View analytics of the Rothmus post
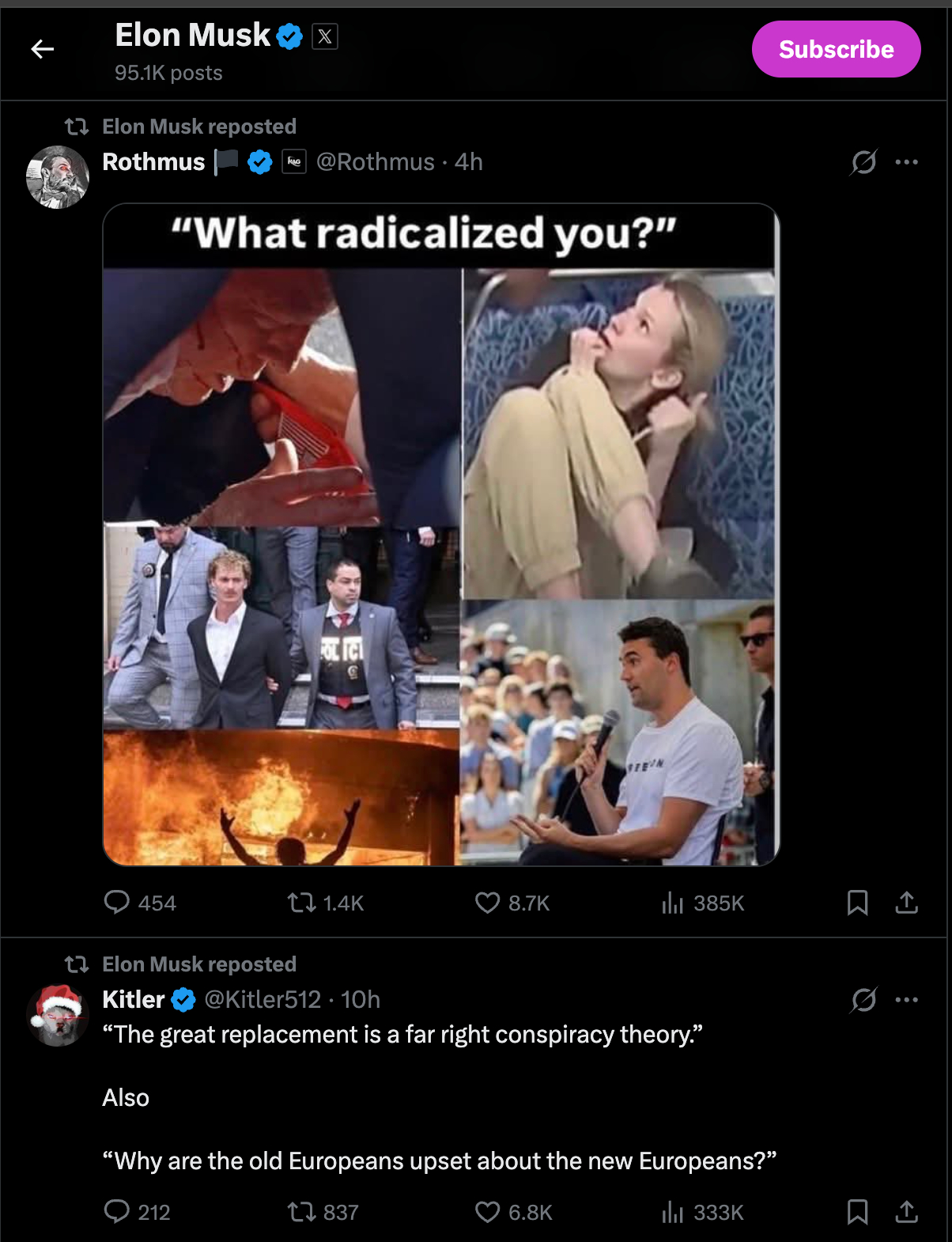Image resolution: width=952 pixels, height=1242 pixels. [672, 903]
